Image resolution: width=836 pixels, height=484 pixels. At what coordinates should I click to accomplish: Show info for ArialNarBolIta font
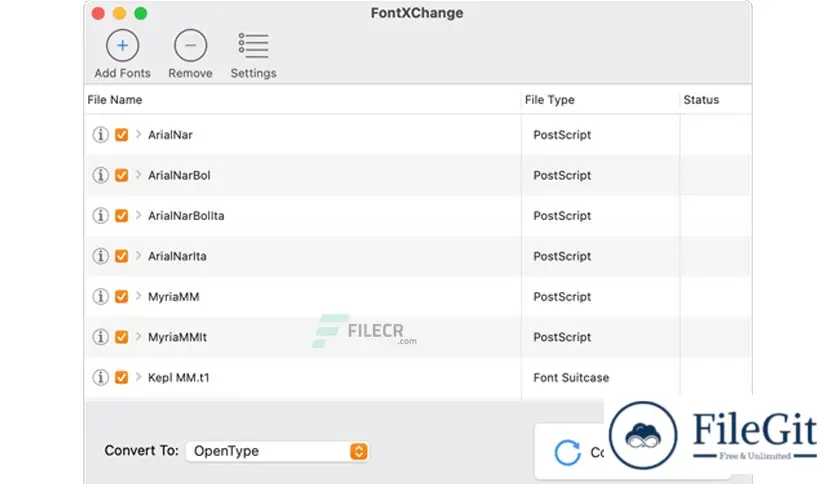(x=100, y=216)
